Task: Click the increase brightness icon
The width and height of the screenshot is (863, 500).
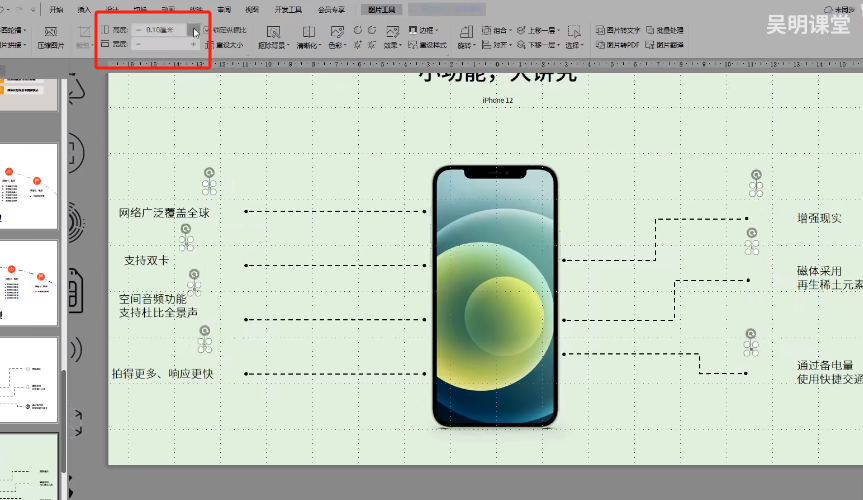Action: coord(358,45)
